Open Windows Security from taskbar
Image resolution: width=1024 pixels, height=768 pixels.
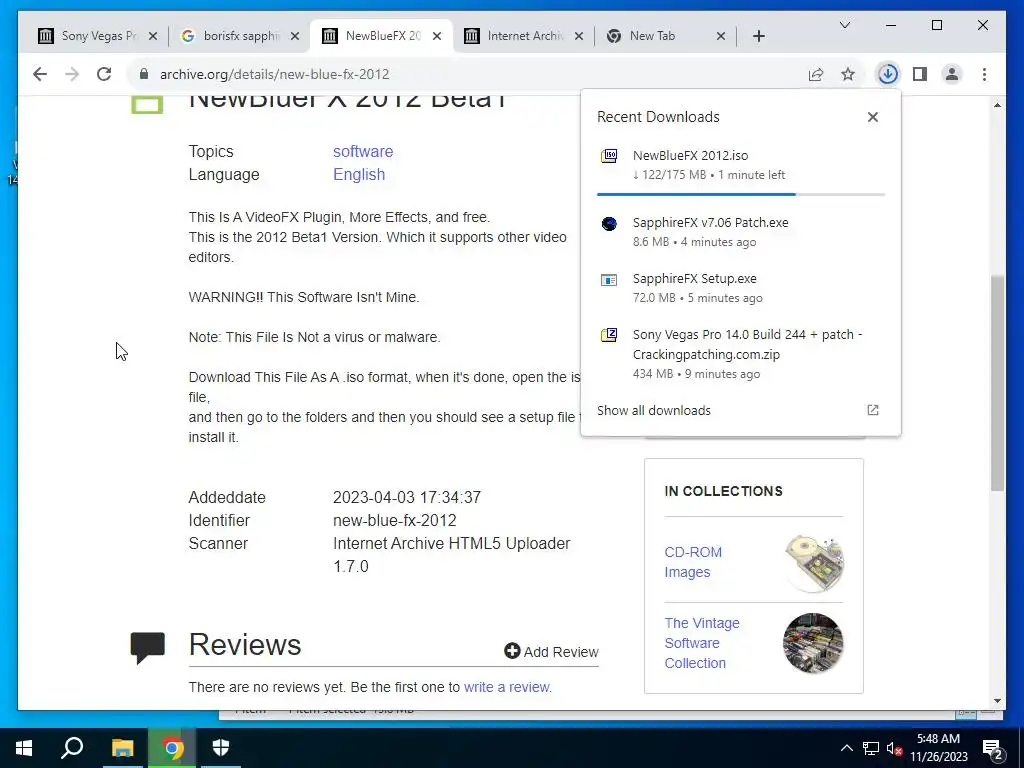coord(221,748)
